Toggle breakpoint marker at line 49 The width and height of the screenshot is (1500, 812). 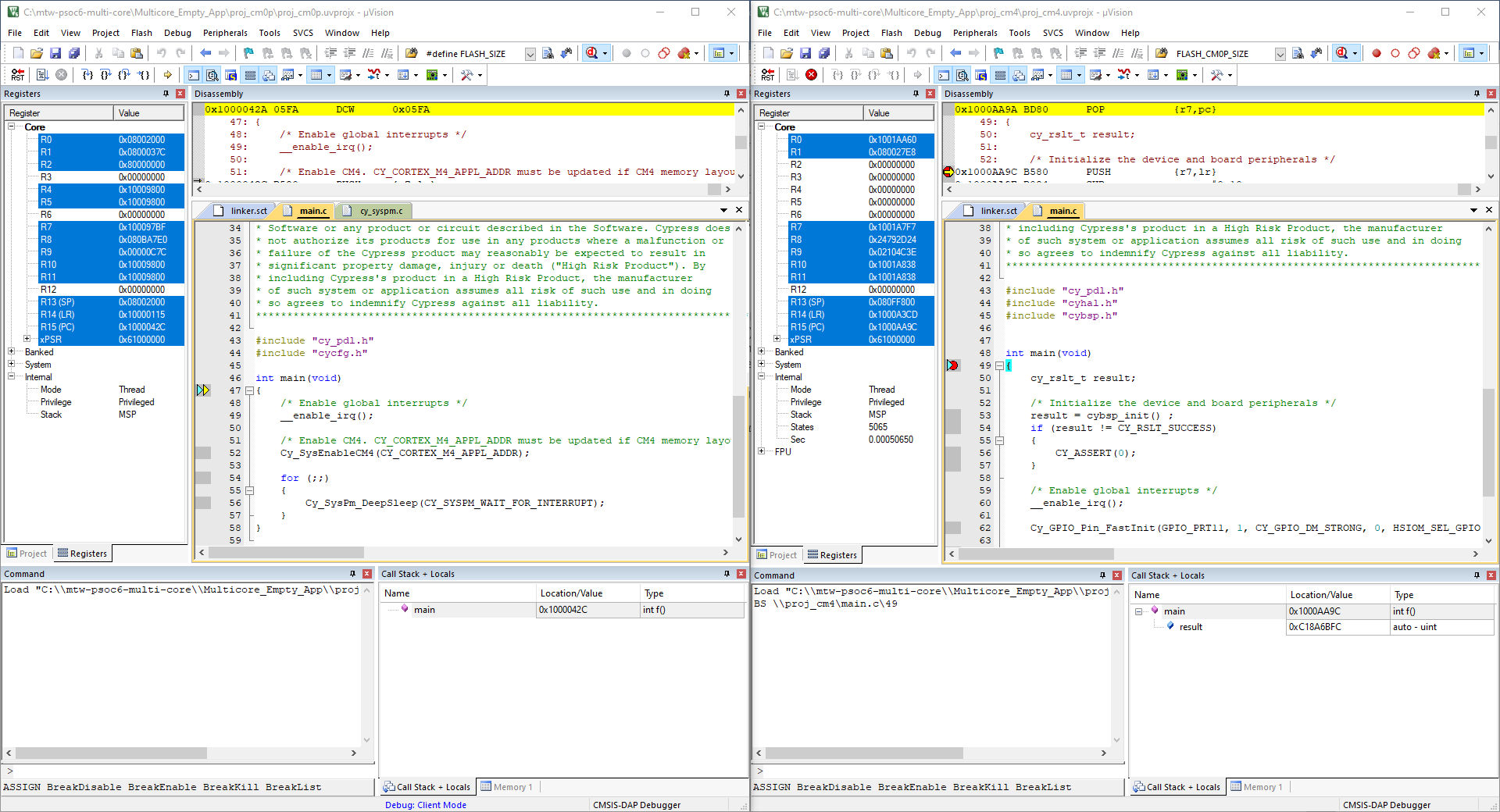952,365
